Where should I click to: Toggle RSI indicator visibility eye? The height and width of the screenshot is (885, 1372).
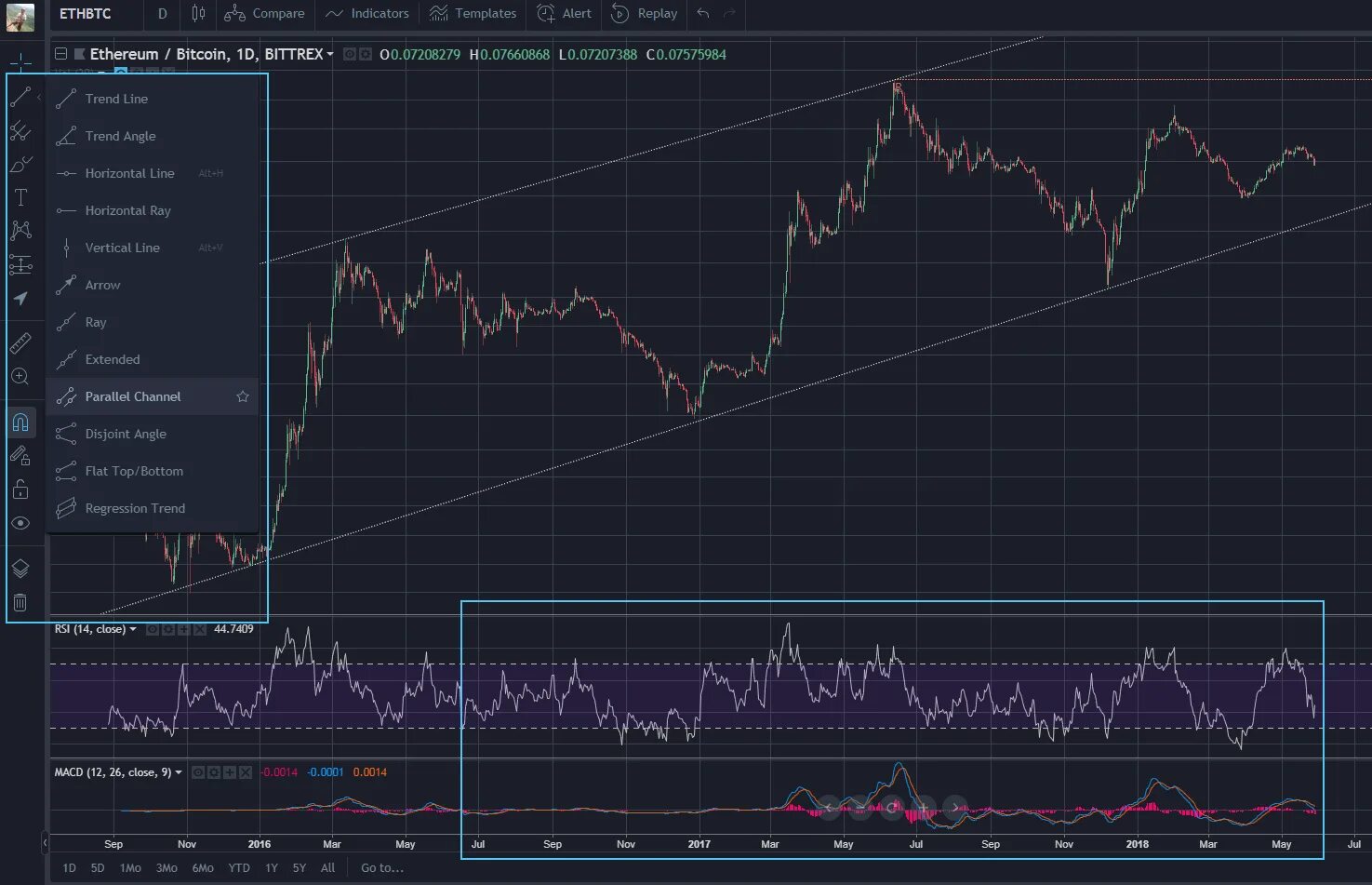pos(153,629)
